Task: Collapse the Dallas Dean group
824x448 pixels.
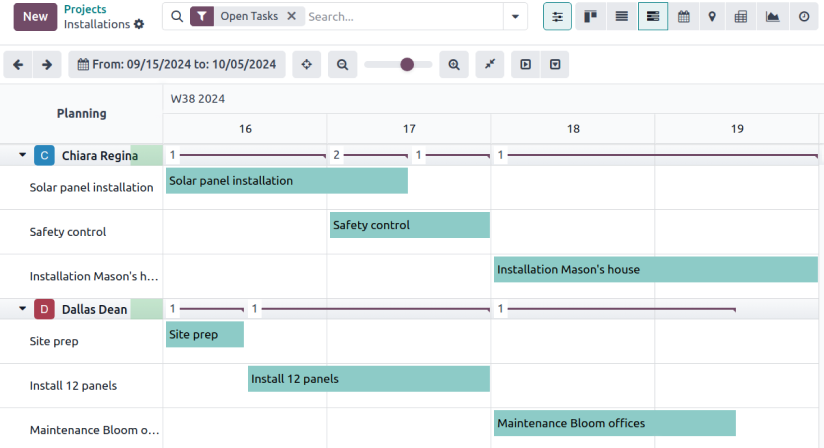Action: (x=22, y=309)
